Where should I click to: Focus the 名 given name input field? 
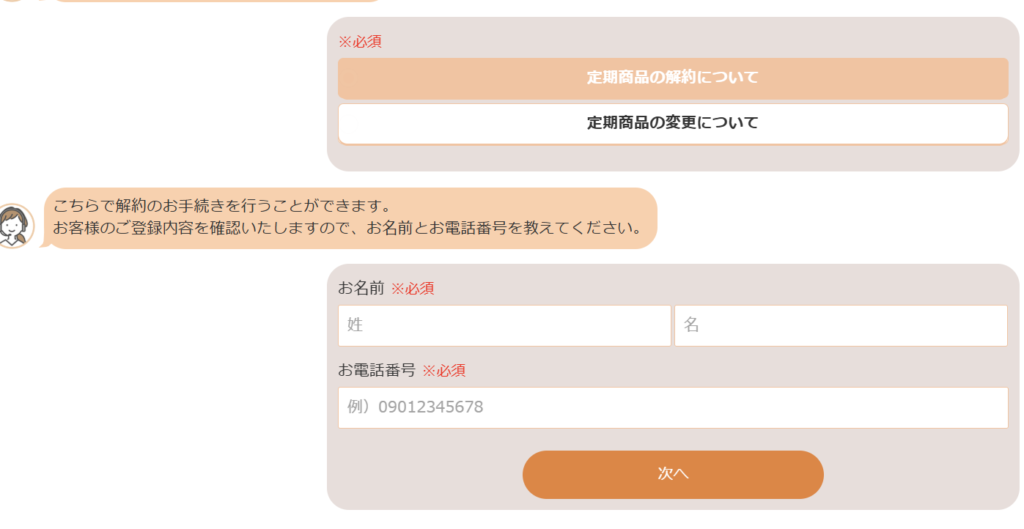840,325
